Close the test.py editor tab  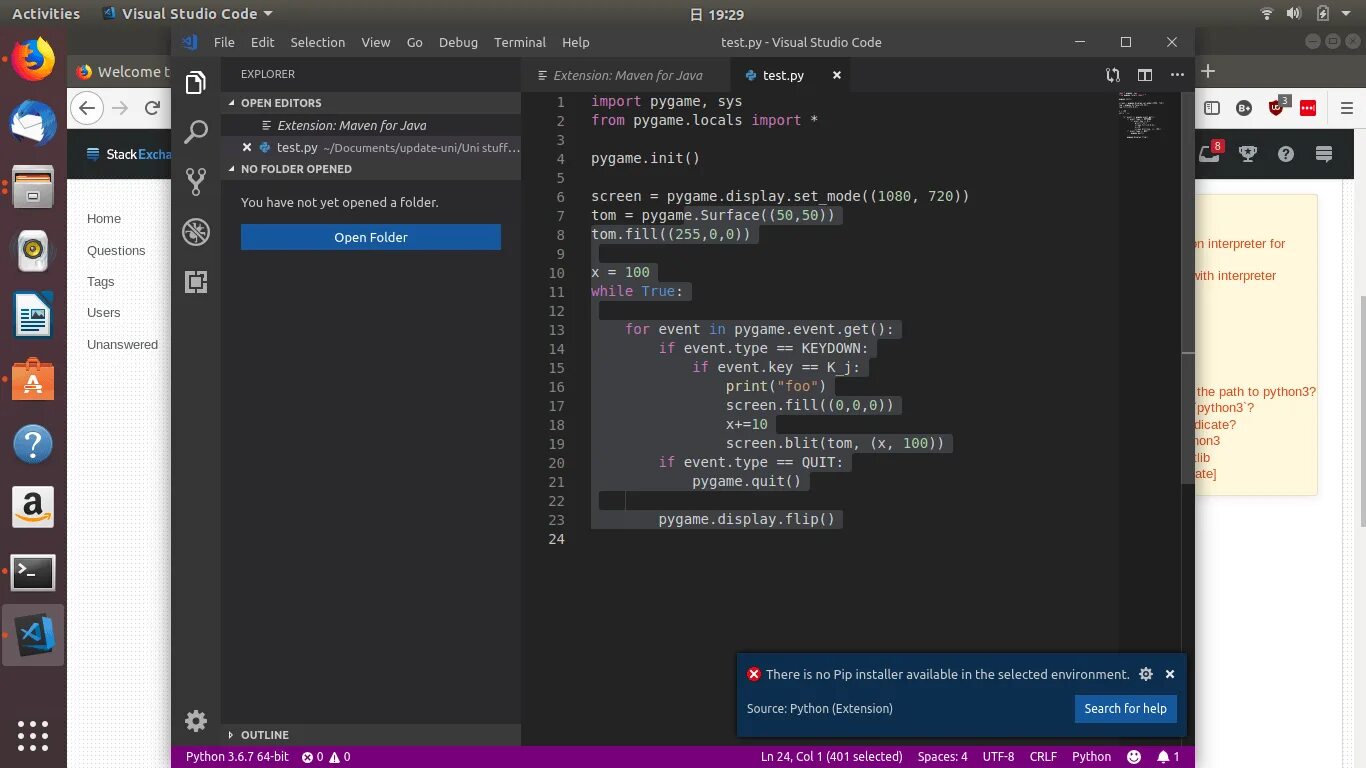click(837, 75)
